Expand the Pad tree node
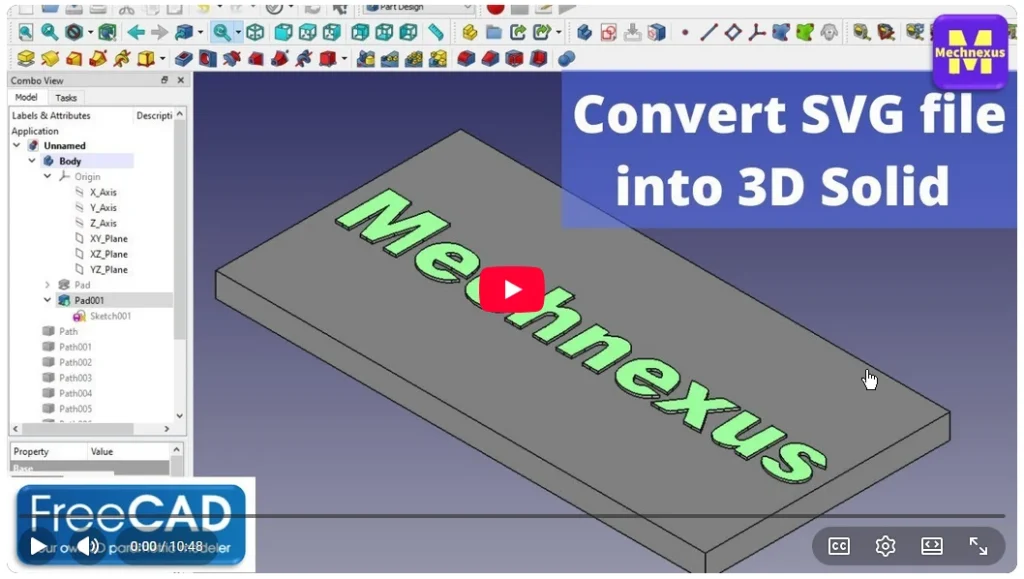The width and height of the screenshot is (1024, 579). 47,285
